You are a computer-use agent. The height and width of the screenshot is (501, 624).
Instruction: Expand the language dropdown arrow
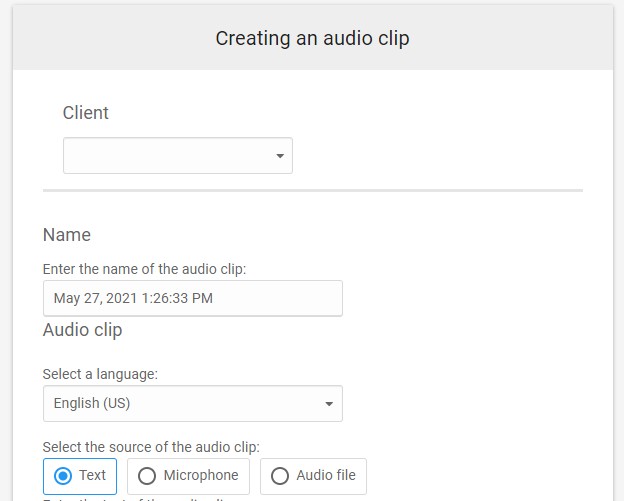[329, 404]
